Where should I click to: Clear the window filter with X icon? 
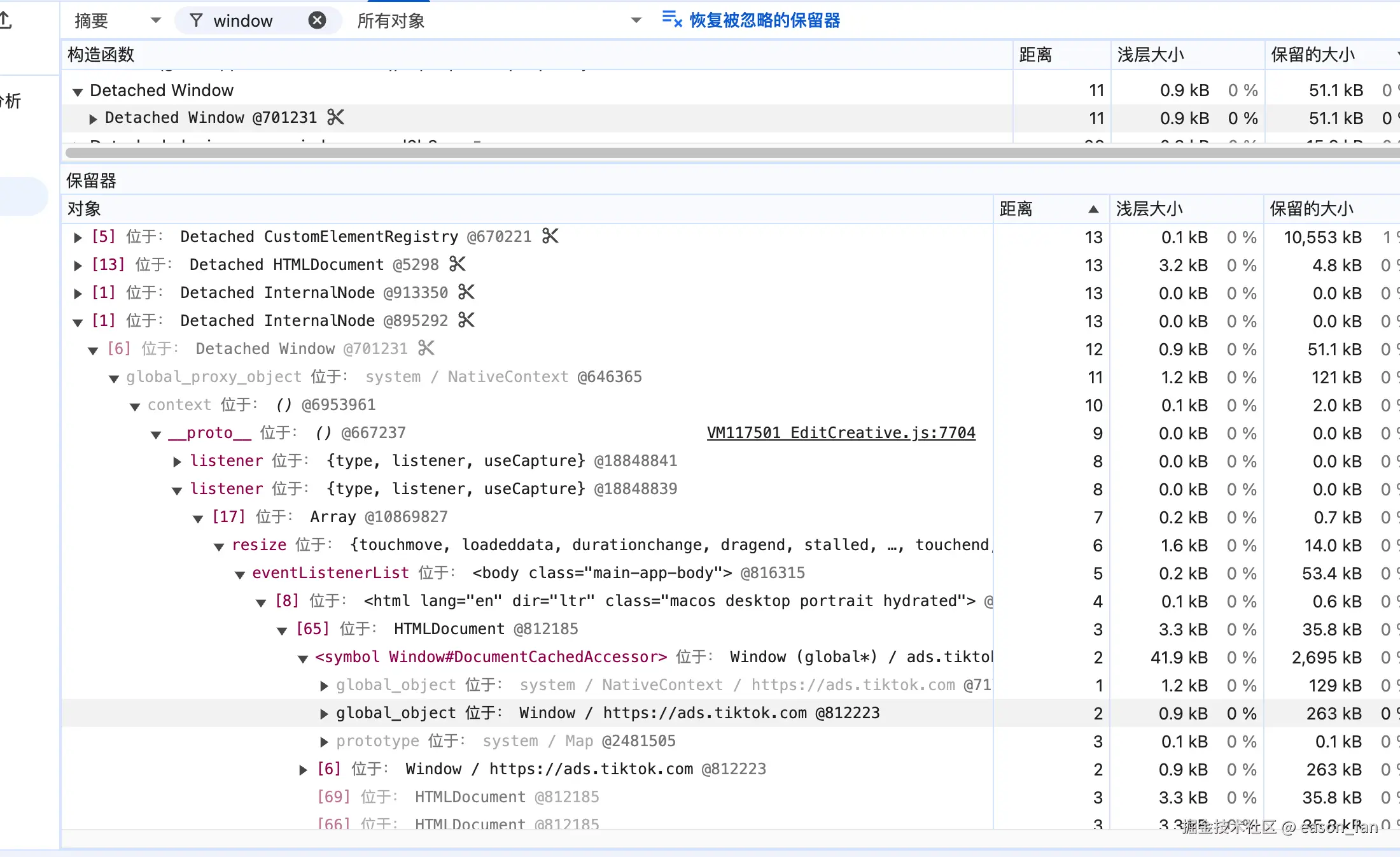click(317, 20)
